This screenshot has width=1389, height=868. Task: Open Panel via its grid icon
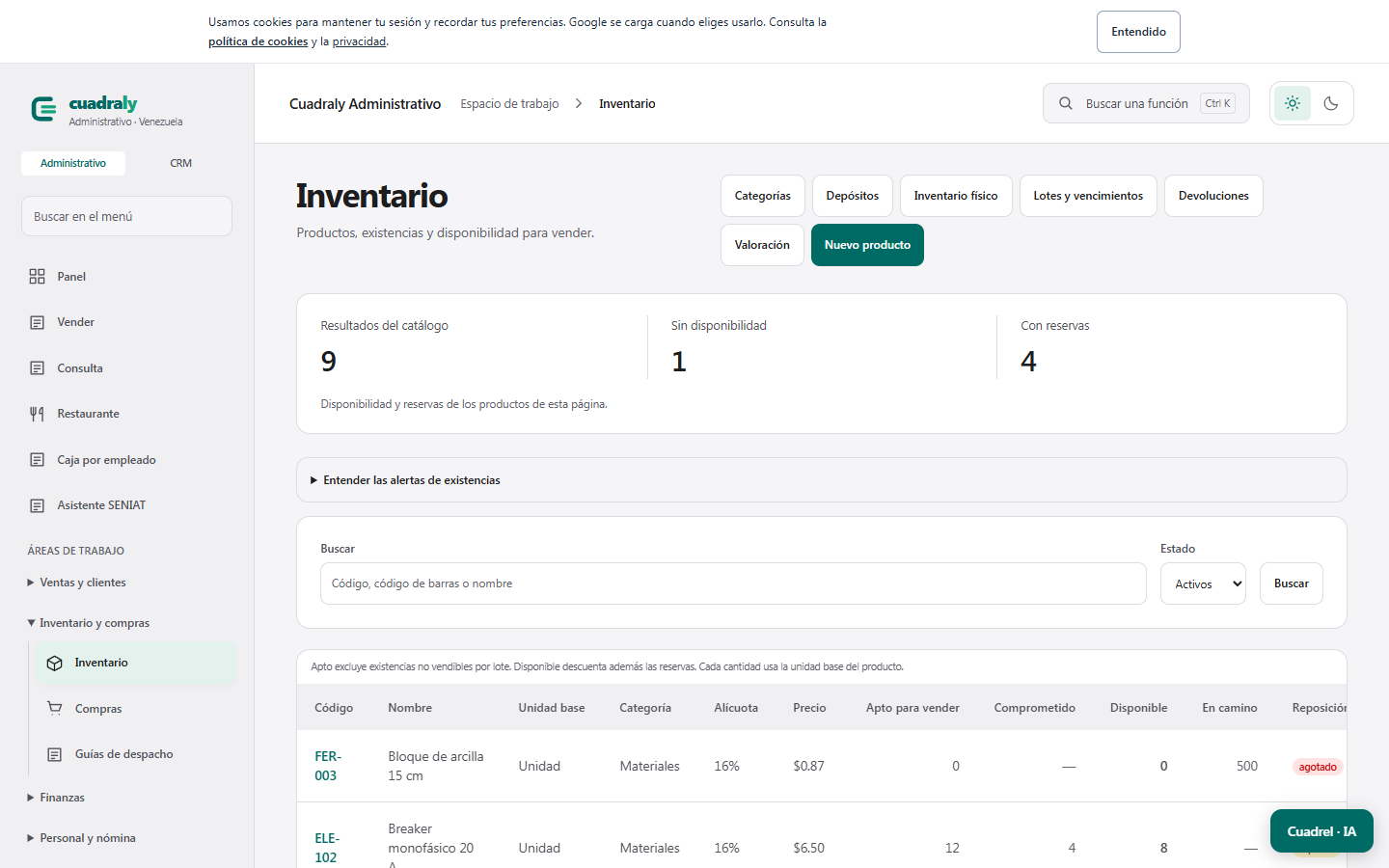(x=37, y=277)
